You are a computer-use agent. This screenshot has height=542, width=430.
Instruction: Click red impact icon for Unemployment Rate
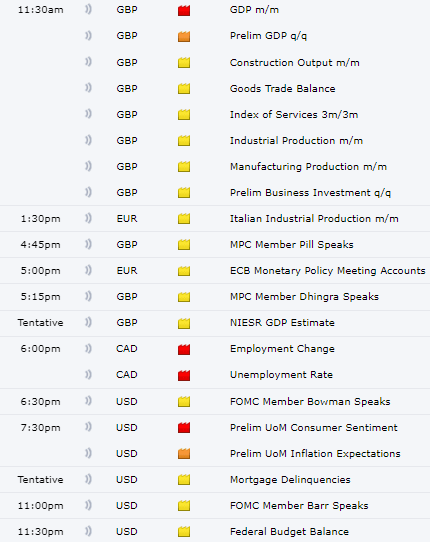click(184, 375)
